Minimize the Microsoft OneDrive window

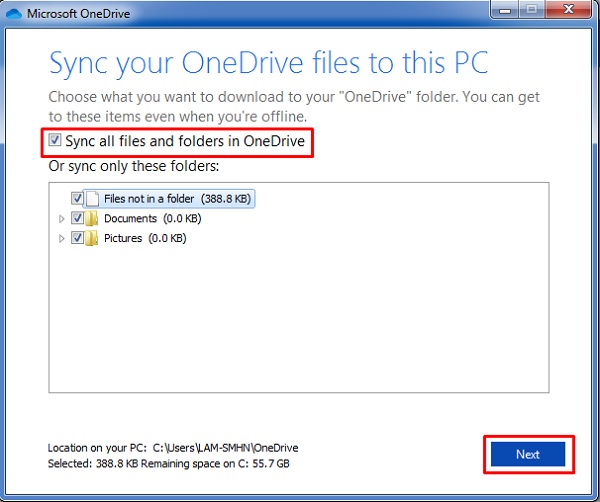click(505, 9)
